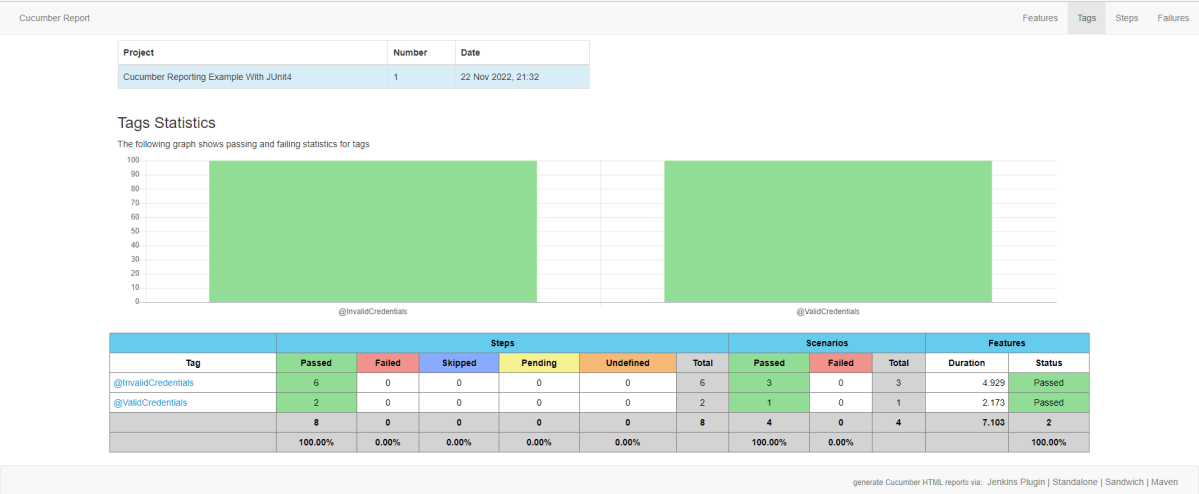Click the green @InvalidCredentials chart bar
Screen dimensions: 1199x494
[373, 231]
